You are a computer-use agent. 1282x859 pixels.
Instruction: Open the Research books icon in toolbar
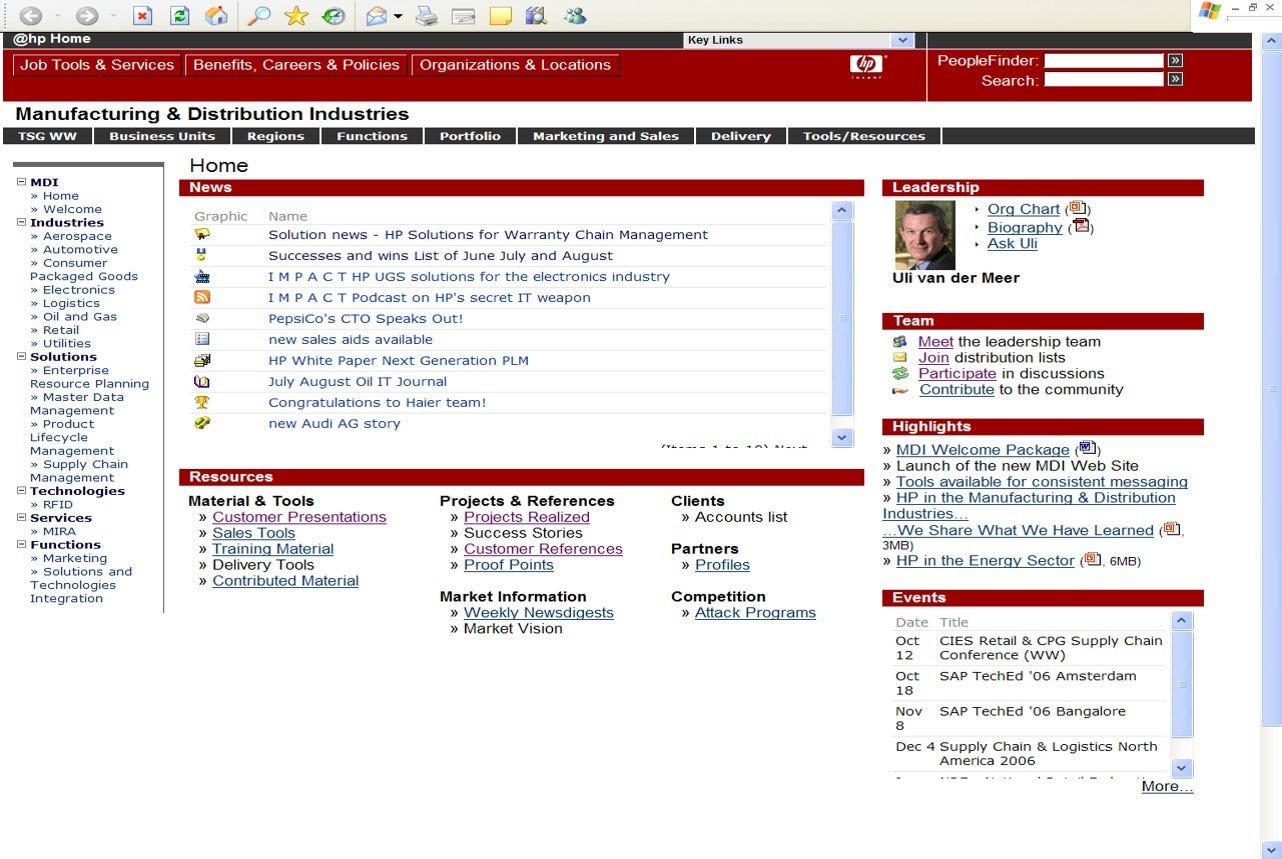point(536,15)
